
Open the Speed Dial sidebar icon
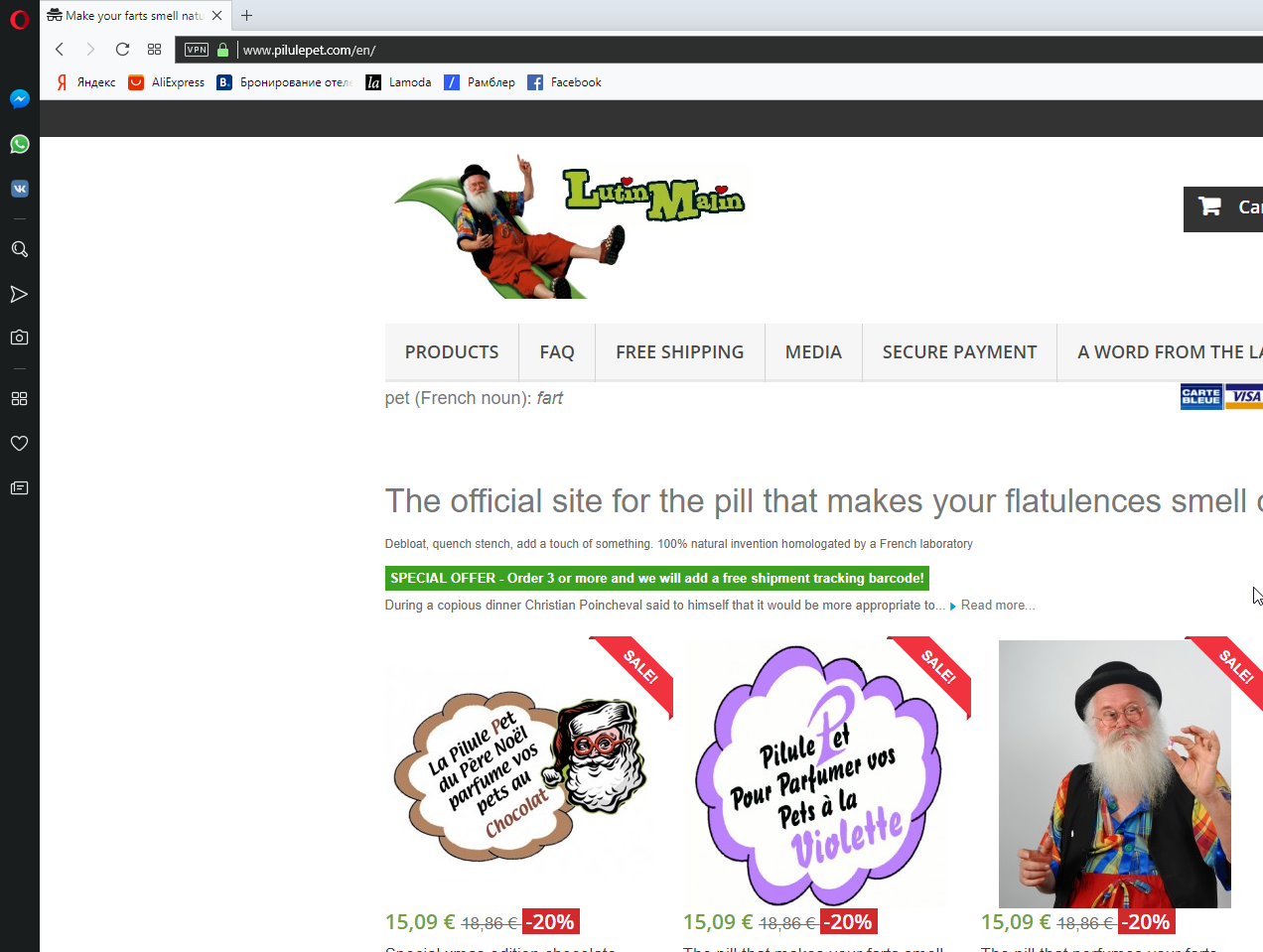click(19, 398)
